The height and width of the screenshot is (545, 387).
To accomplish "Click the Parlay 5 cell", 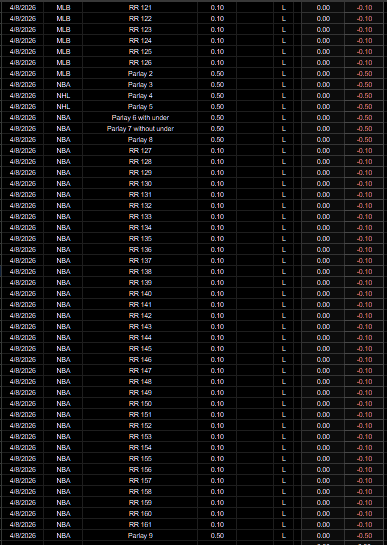I will pyautogui.click(x=140, y=107).
